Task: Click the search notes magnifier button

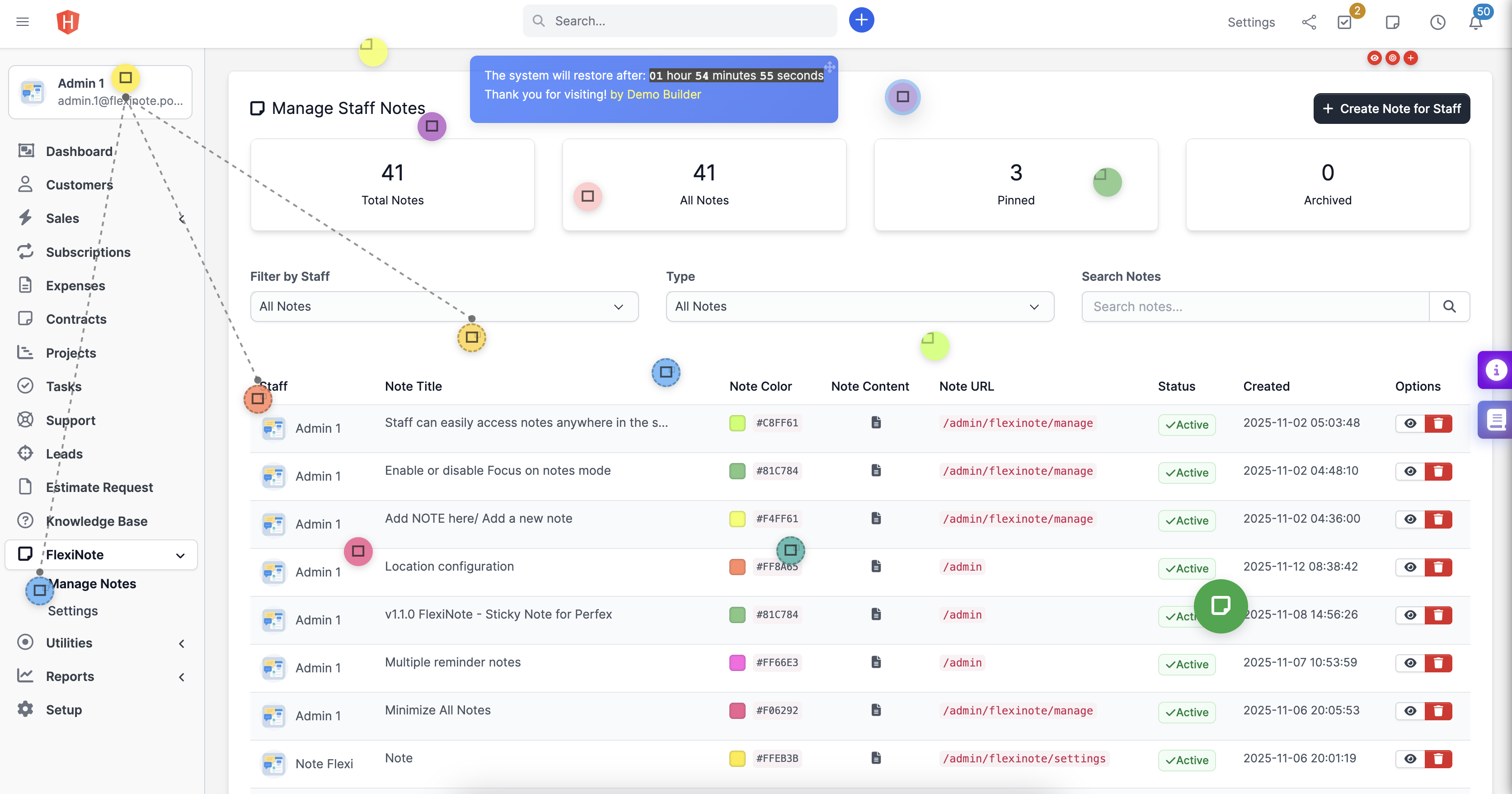Action: tap(1449, 307)
